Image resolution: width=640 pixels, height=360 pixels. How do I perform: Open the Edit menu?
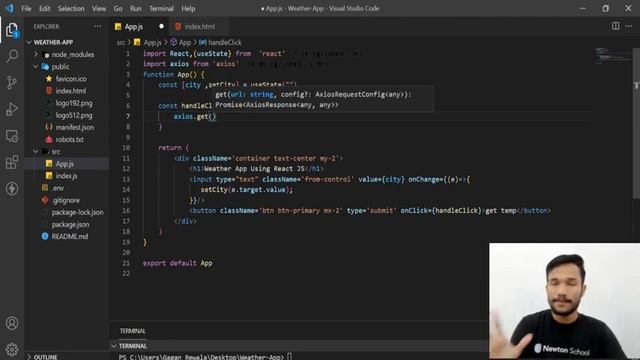[x=44, y=9]
